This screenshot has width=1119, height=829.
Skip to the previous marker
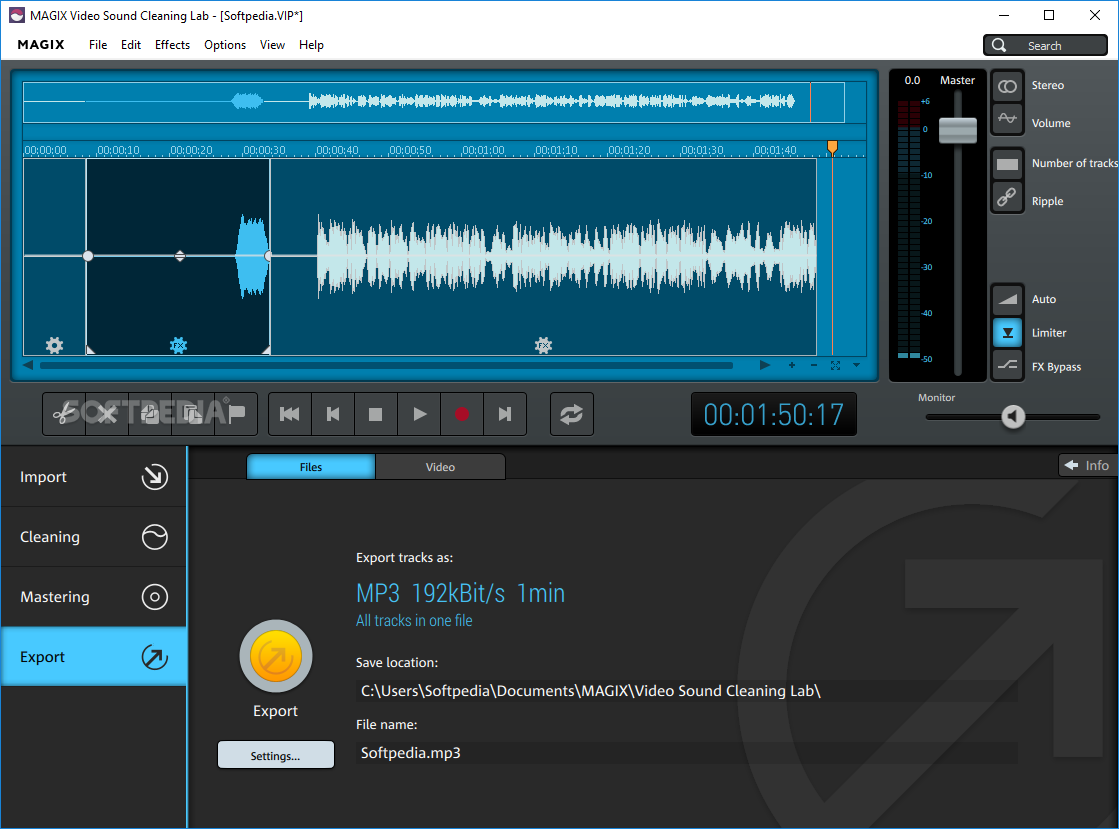click(x=333, y=414)
